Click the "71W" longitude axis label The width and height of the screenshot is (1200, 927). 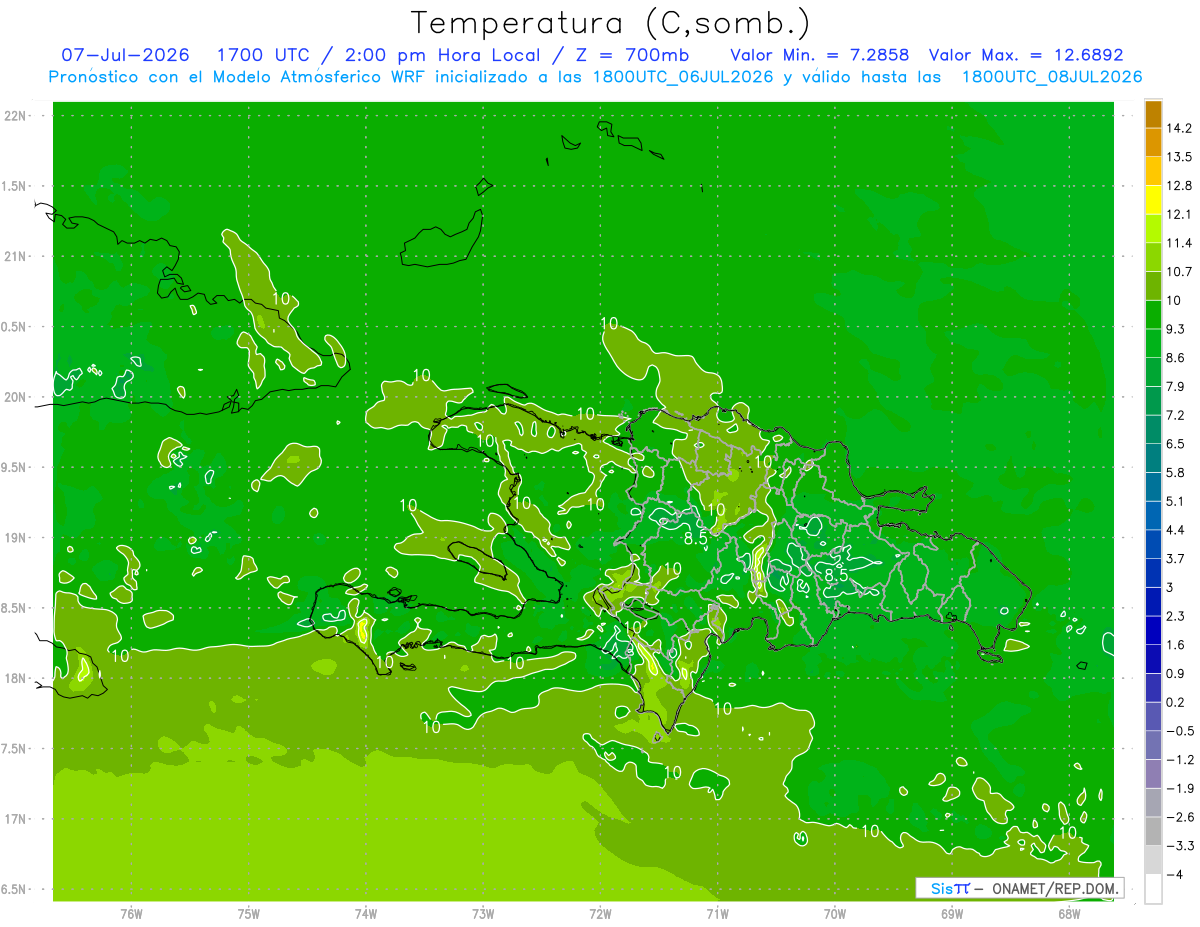click(x=717, y=914)
